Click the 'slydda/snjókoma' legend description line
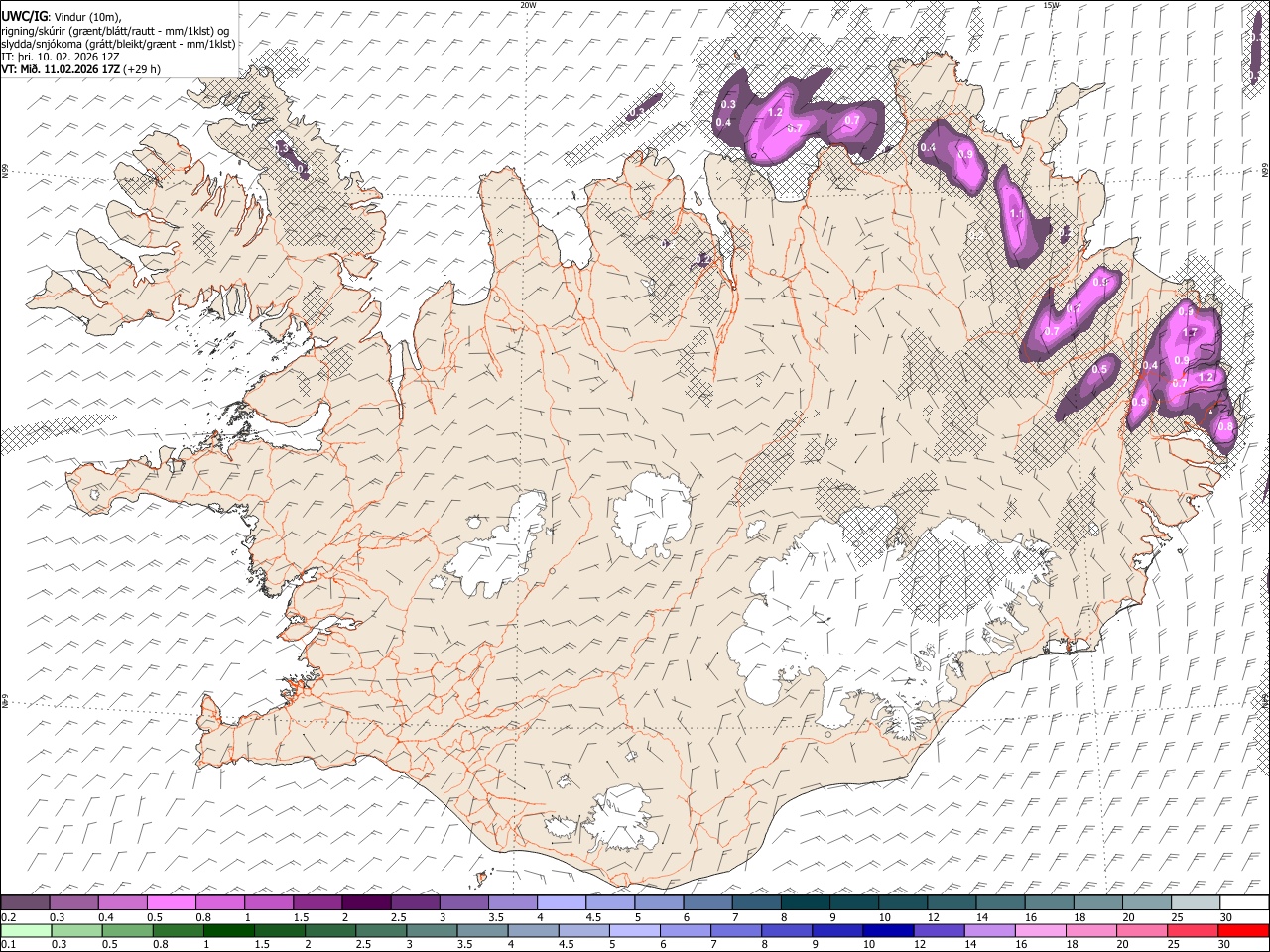The image size is (1270, 952). click(x=118, y=44)
